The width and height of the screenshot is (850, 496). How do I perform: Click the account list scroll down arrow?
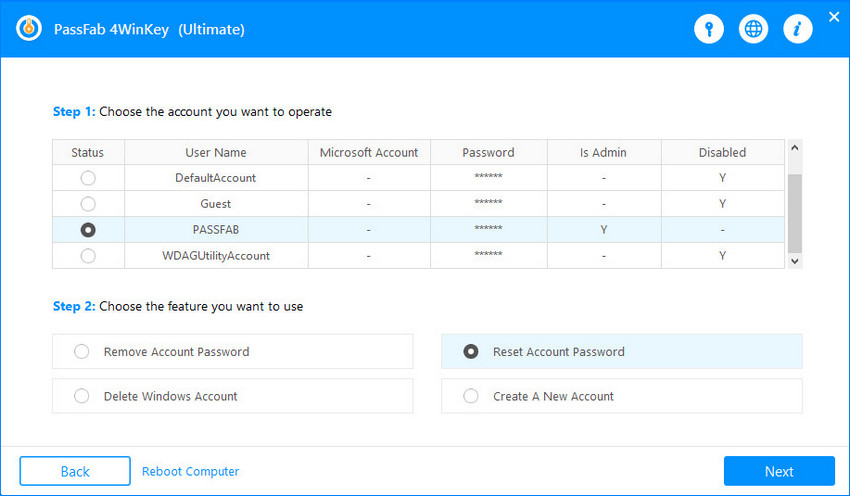coord(795,261)
